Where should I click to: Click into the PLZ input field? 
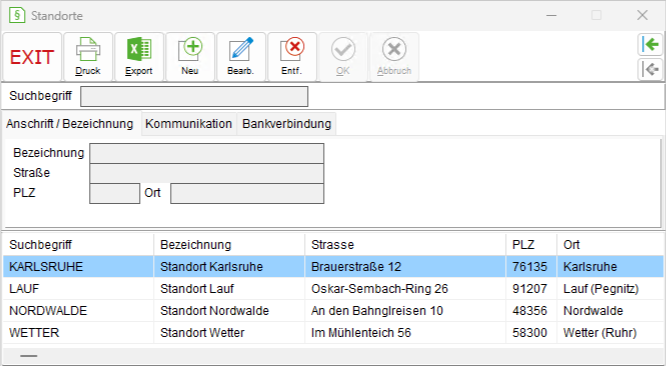(115, 193)
